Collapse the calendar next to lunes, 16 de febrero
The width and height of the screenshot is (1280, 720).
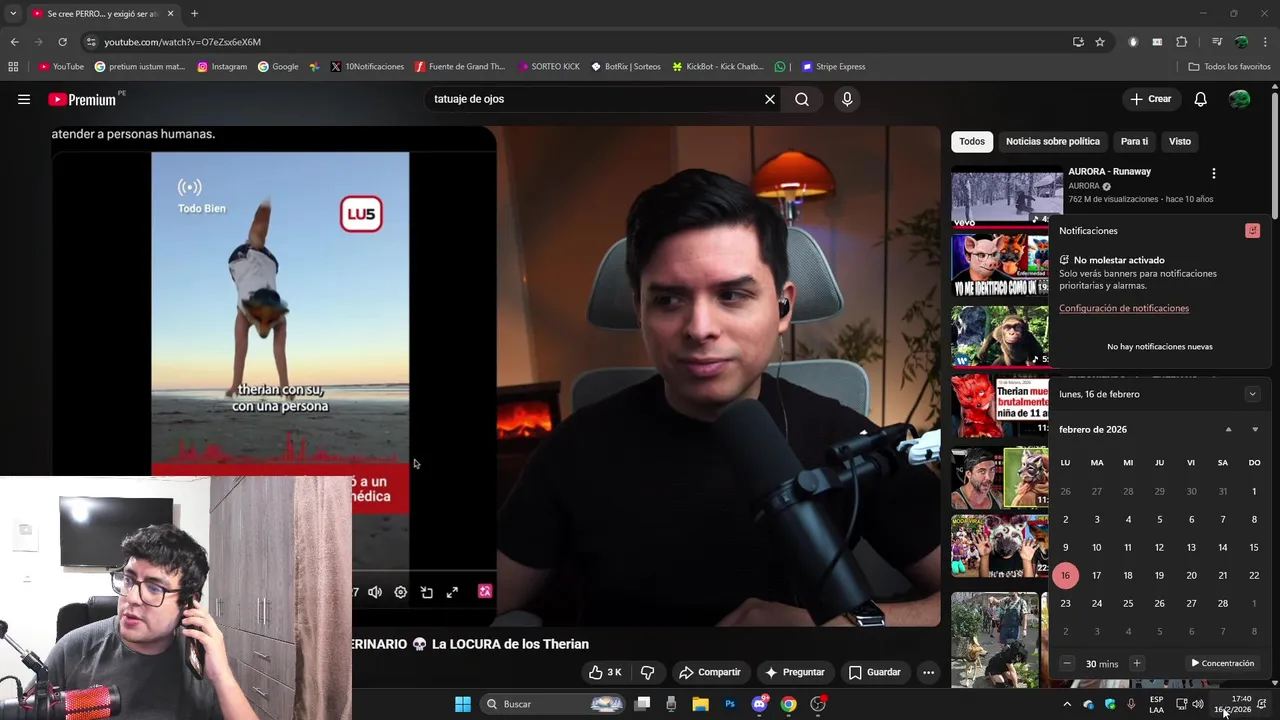tap(1252, 394)
